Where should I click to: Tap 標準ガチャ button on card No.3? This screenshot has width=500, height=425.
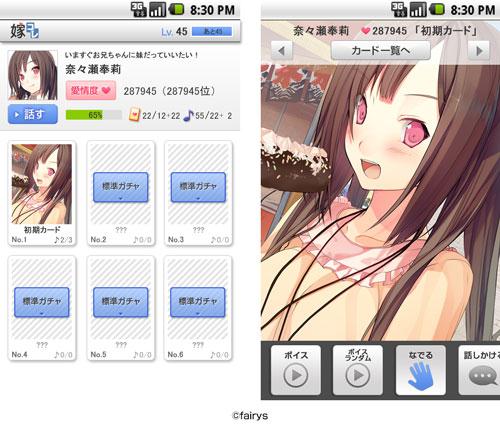198,187
